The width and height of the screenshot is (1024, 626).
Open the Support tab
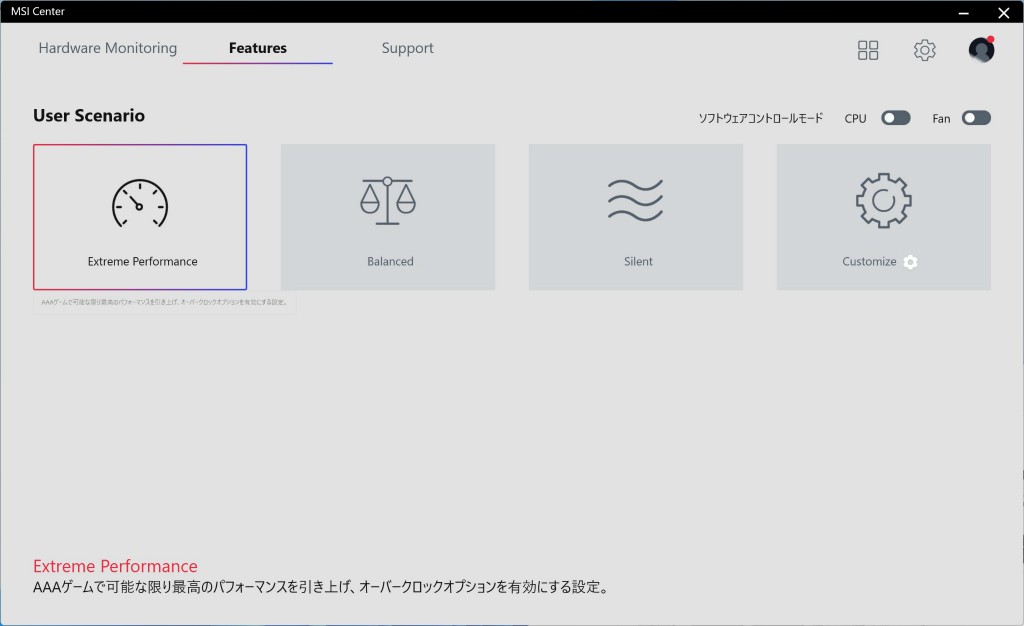point(407,48)
